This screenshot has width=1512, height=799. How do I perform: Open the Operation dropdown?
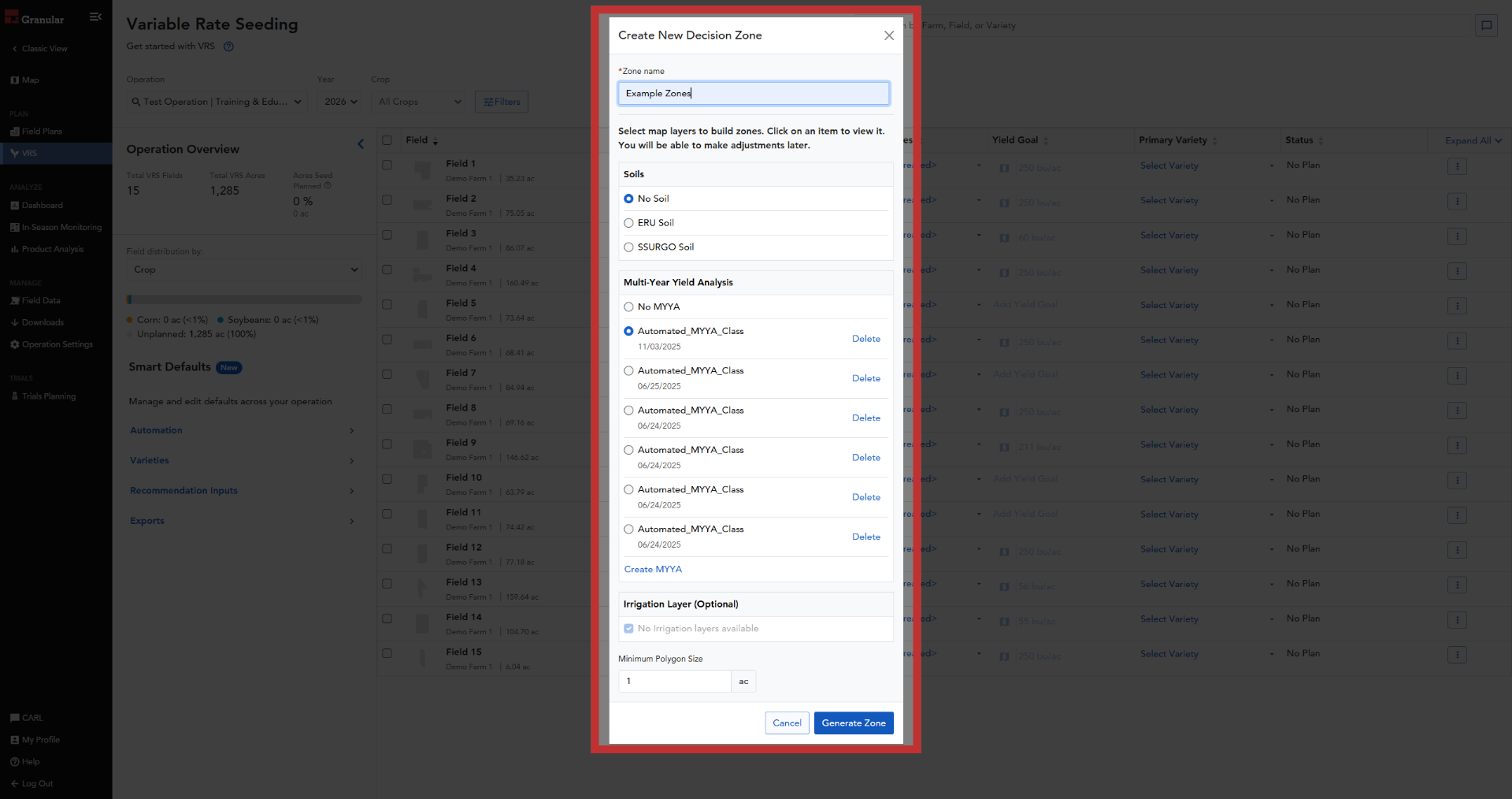point(217,102)
